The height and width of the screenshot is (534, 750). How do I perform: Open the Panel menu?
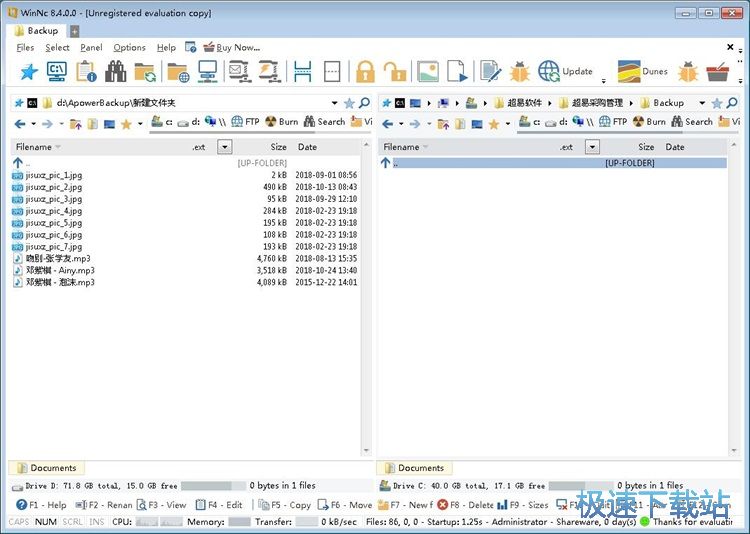click(x=91, y=47)
